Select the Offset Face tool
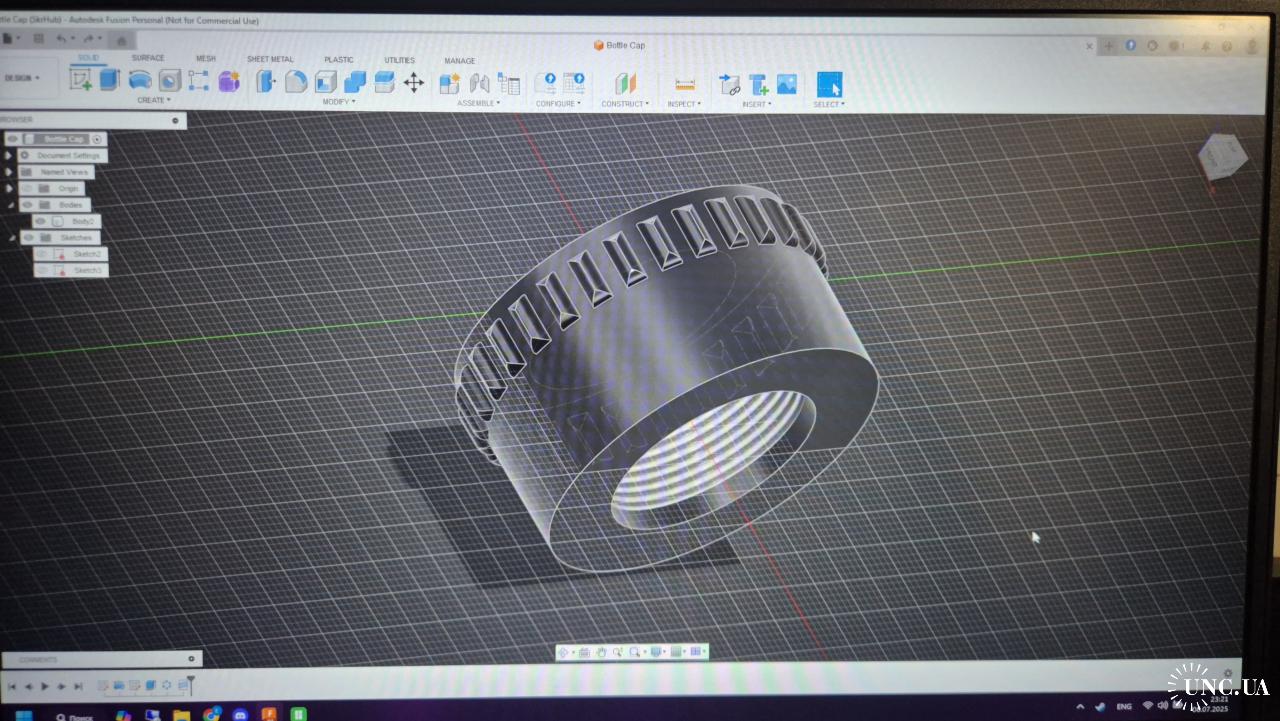Viewport: 1280px width, 721px height. click(x=384, y=82)
